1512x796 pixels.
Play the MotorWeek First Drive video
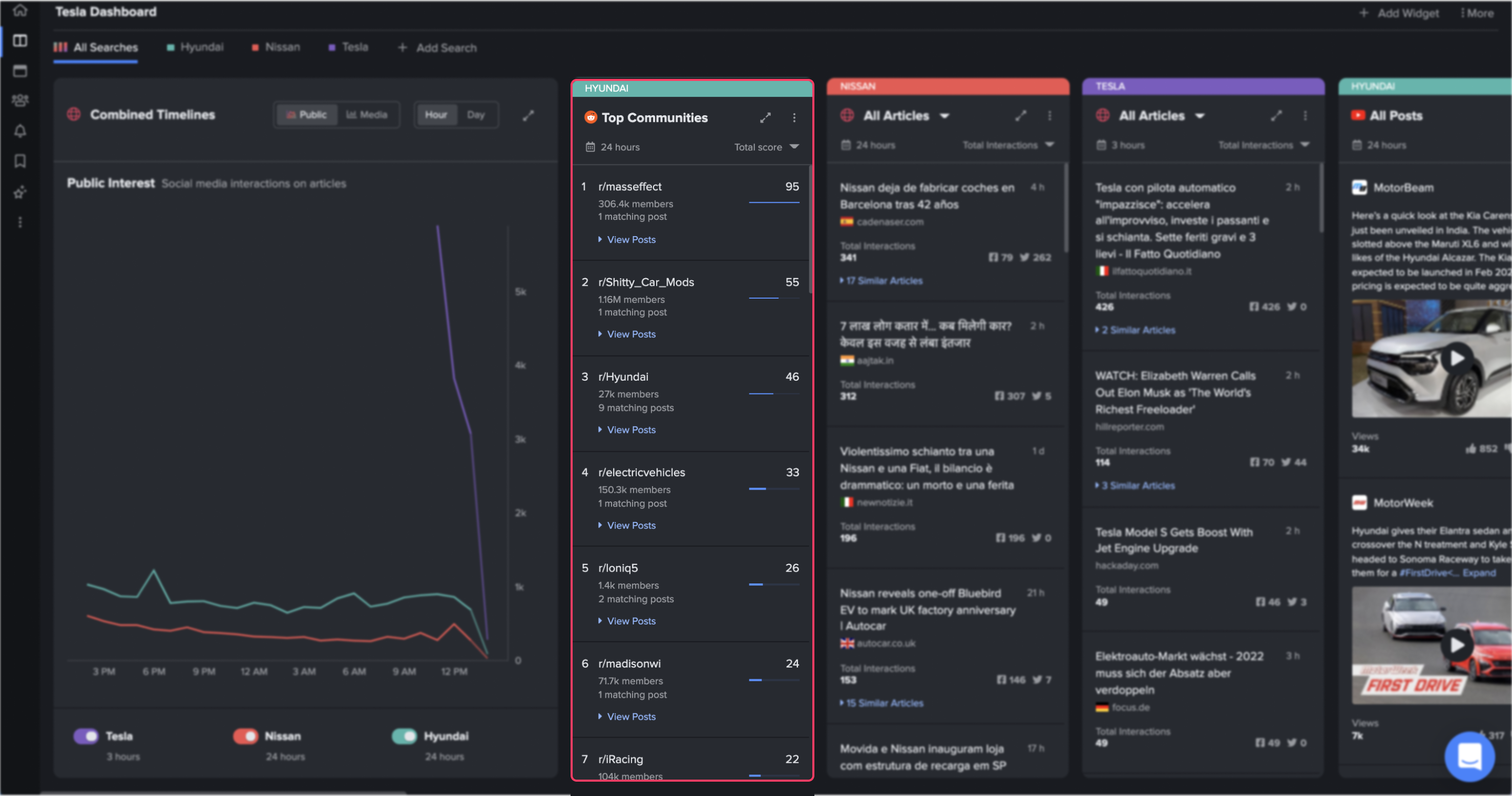[1457, 645]
